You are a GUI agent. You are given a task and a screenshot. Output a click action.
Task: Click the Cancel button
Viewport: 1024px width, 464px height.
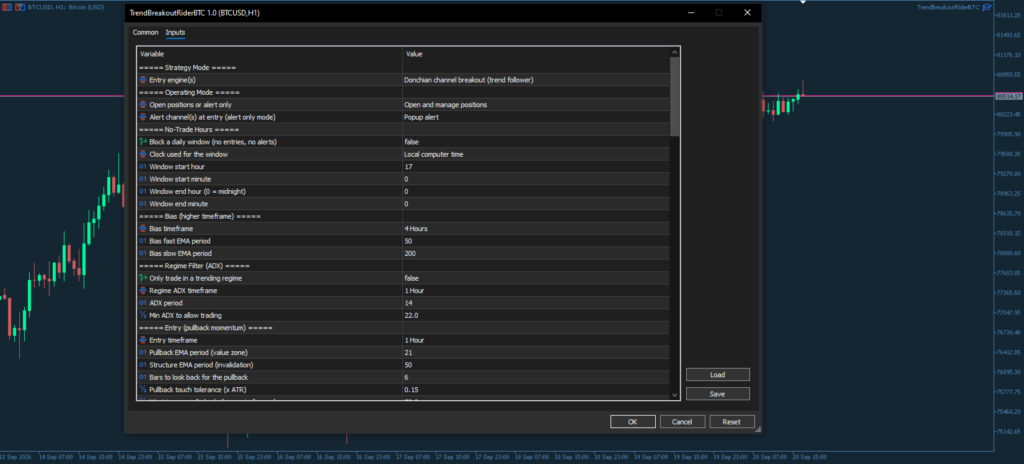(682, 422)
